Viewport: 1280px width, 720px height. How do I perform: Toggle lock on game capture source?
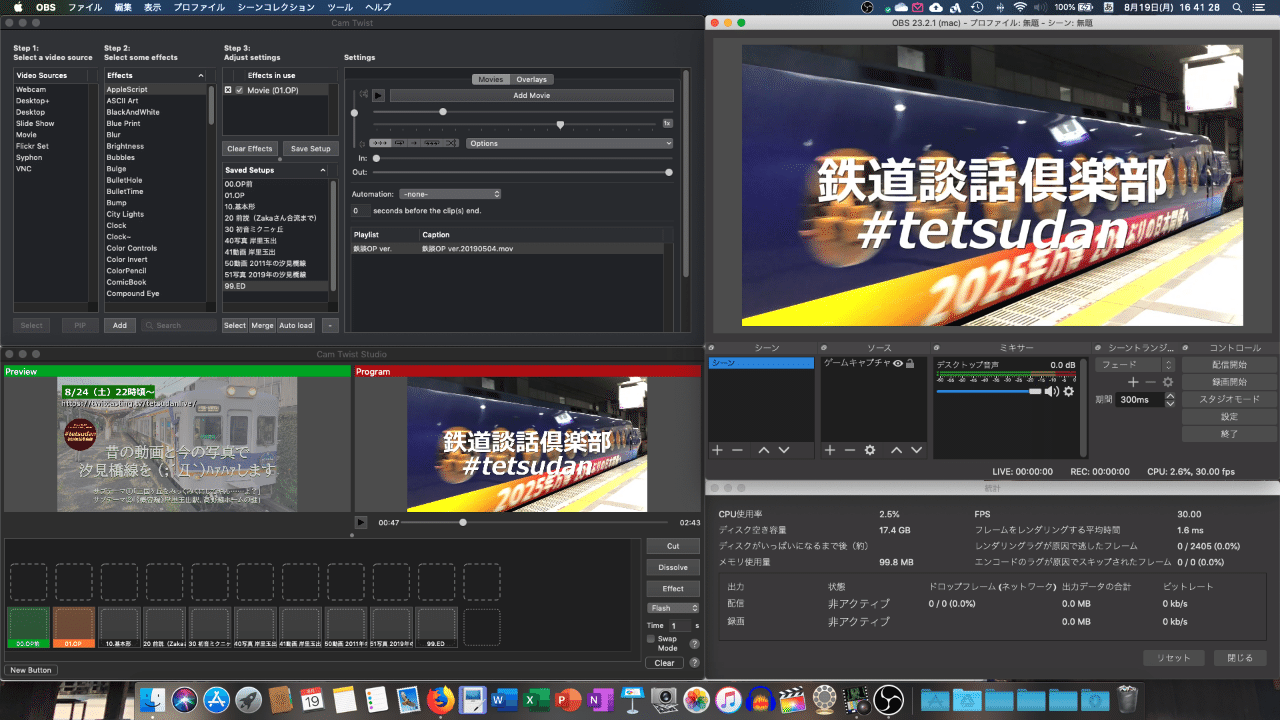tap(910, 364)
